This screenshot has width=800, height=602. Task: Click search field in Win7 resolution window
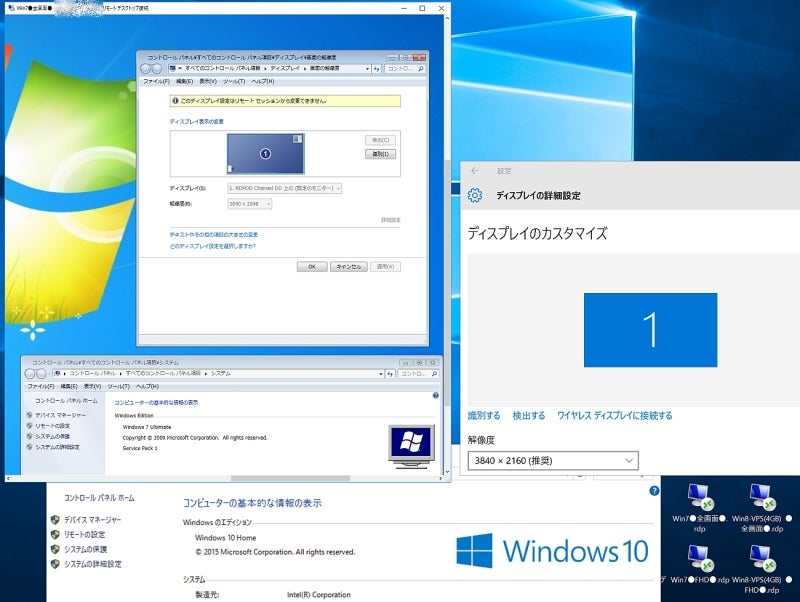coord(405,69)
